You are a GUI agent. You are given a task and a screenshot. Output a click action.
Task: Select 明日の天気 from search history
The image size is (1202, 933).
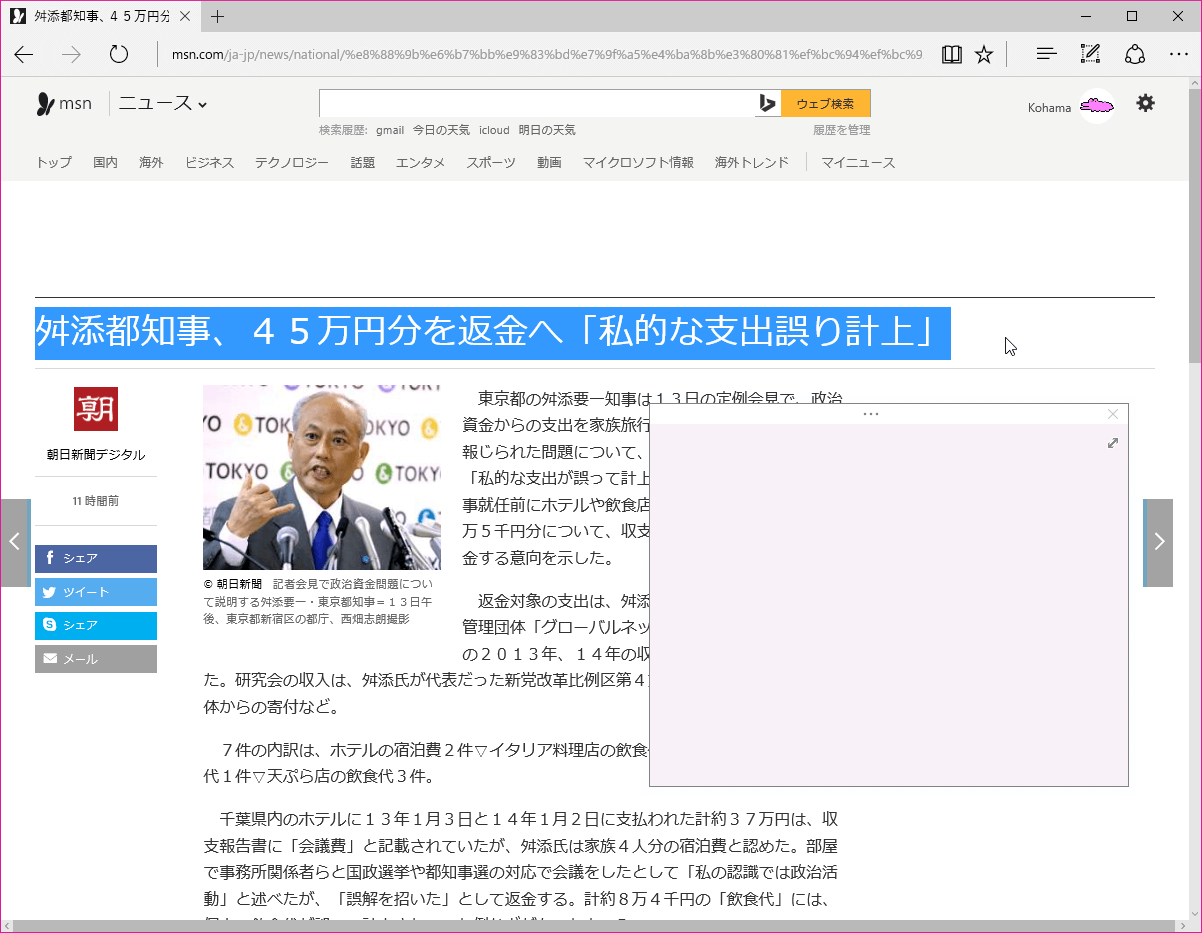(547, 130)
